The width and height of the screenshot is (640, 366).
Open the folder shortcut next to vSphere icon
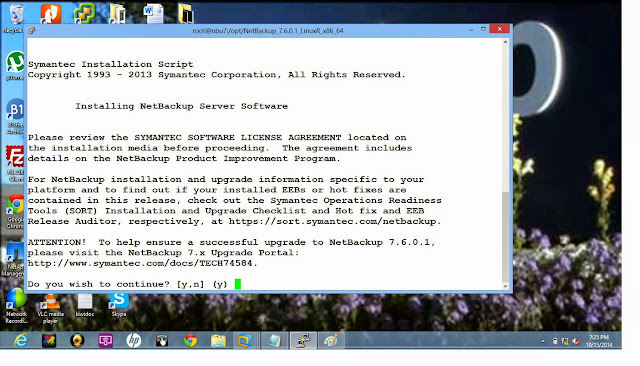tap(117, 14)
